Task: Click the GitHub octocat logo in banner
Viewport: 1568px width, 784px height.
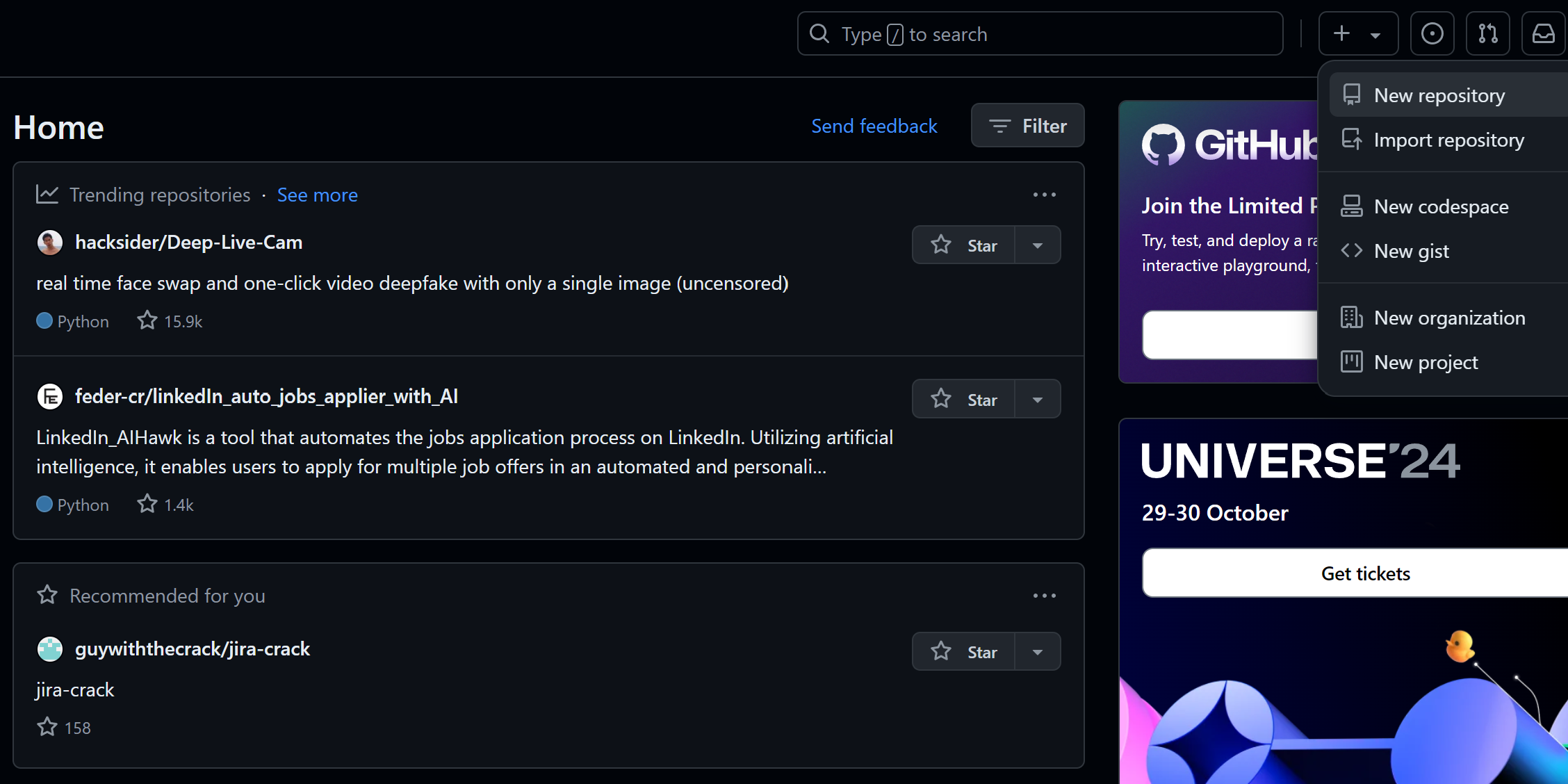Action: point(1163,145)
